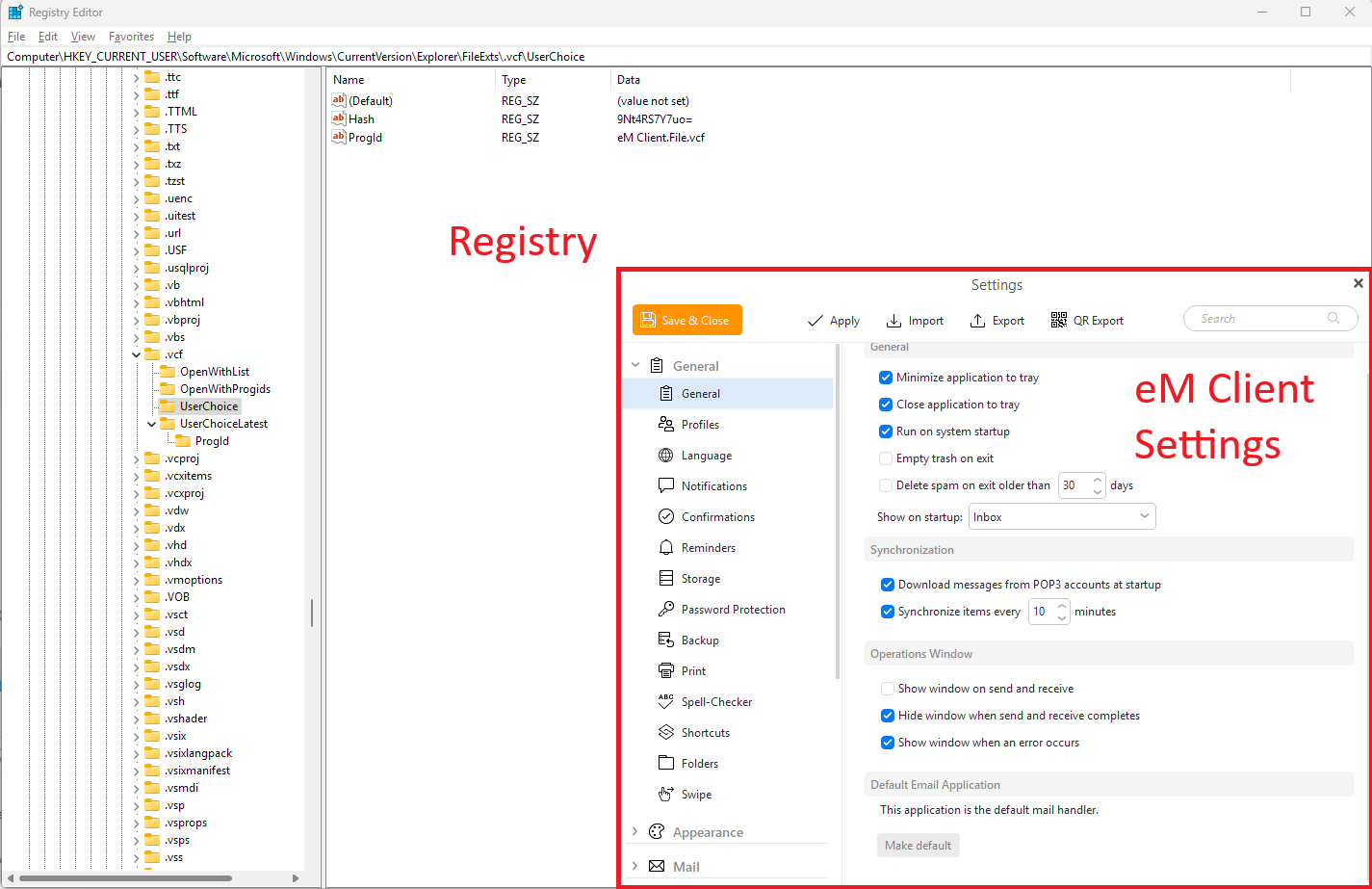Click the Swipe hand icon

665,795
